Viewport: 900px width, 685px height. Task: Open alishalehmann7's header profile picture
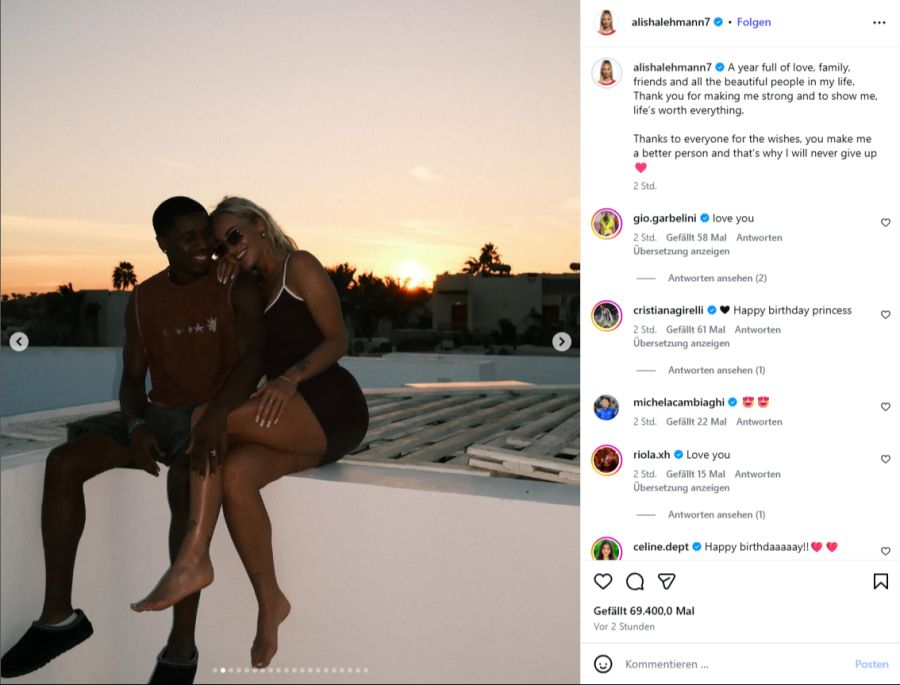coord(607,22)
